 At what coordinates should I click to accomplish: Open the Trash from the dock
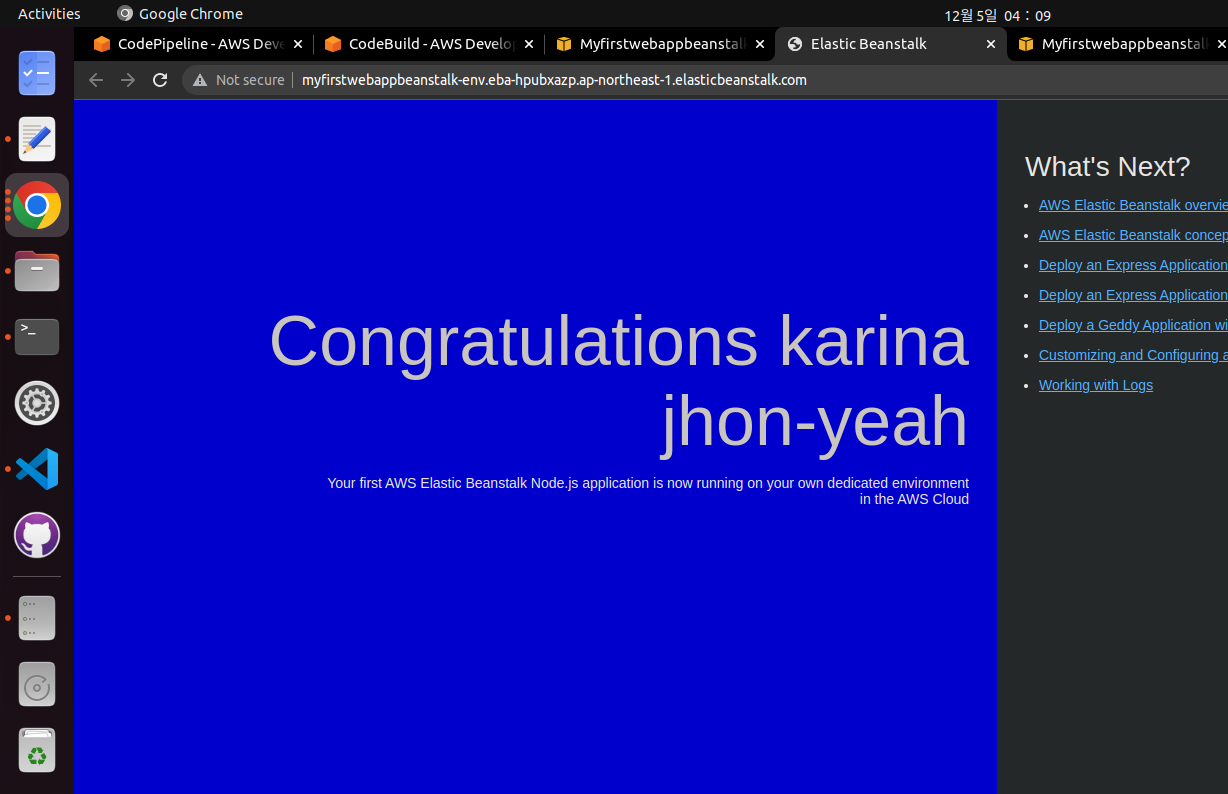click(37, 750)
